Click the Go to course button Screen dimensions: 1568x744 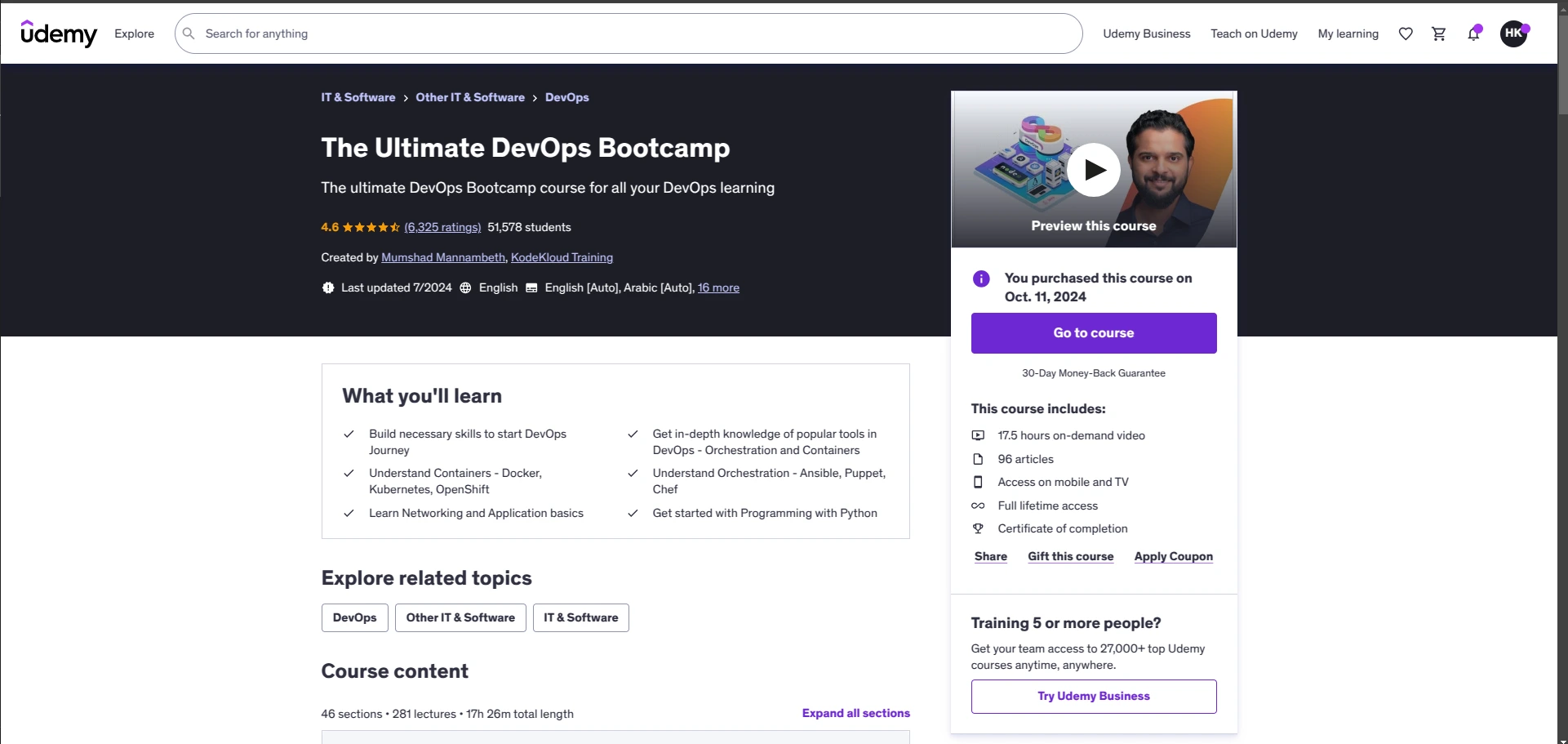1093,333
